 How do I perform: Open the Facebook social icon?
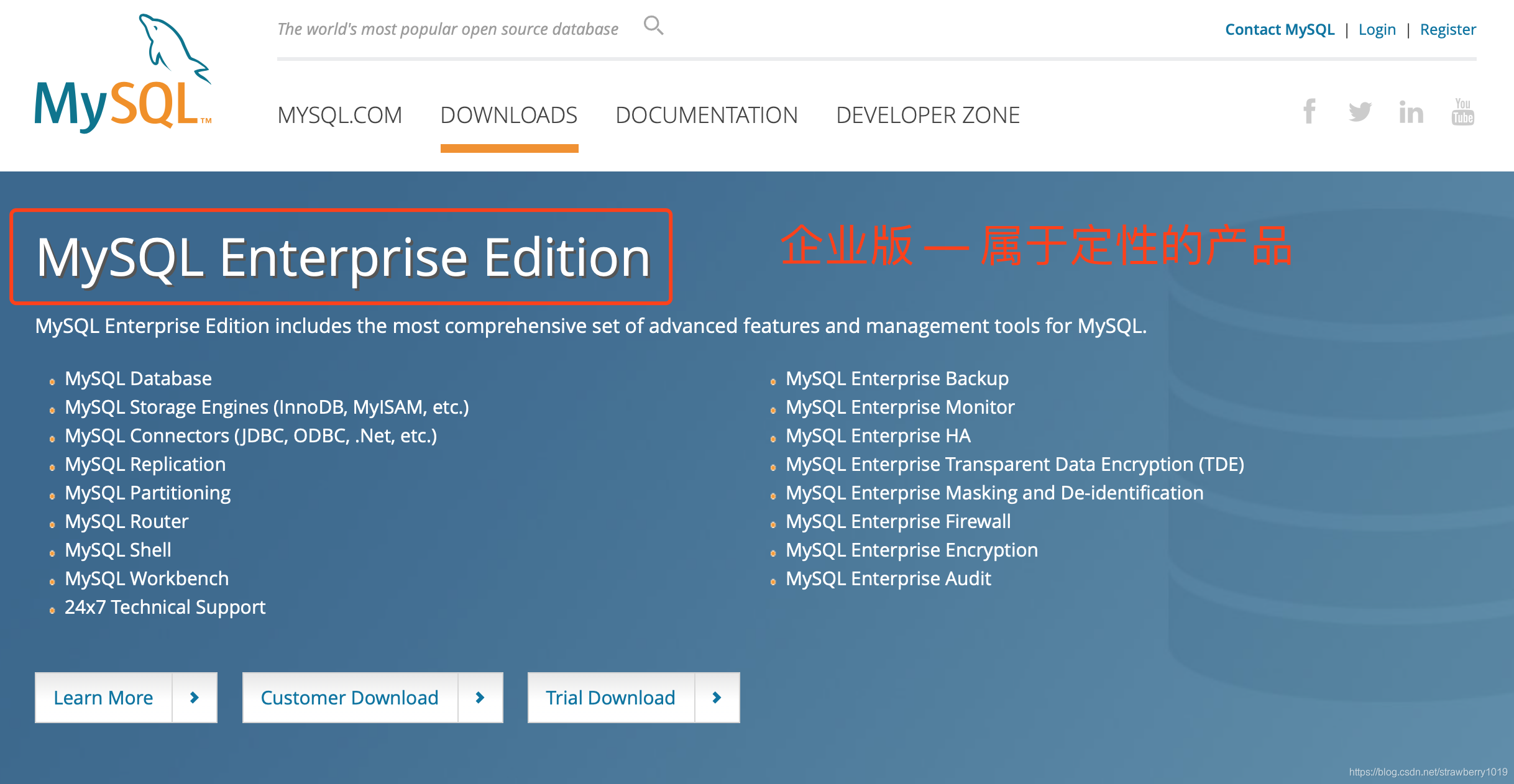tap(1310, 112)
